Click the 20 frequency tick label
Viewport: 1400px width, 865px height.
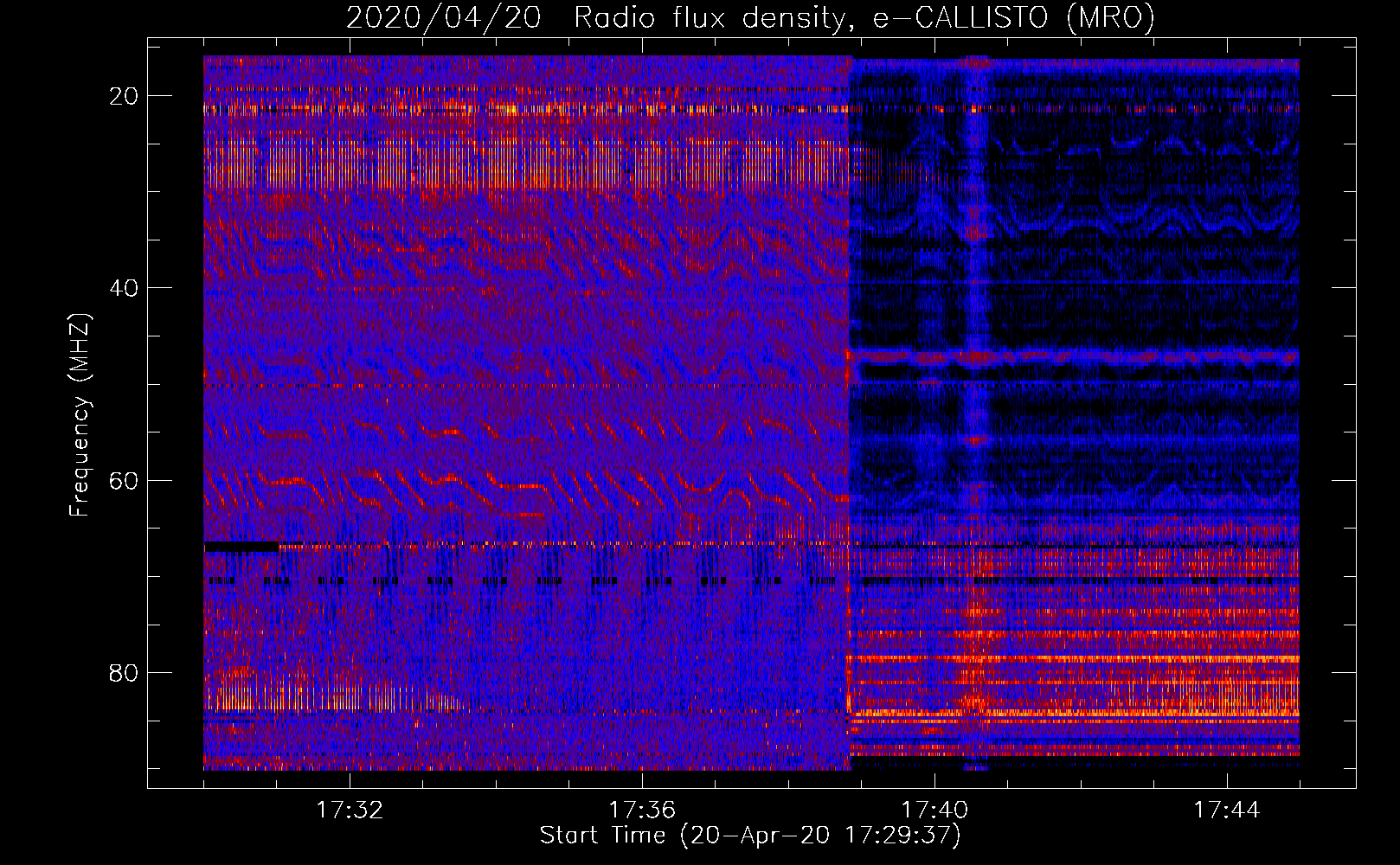[125, 96]
